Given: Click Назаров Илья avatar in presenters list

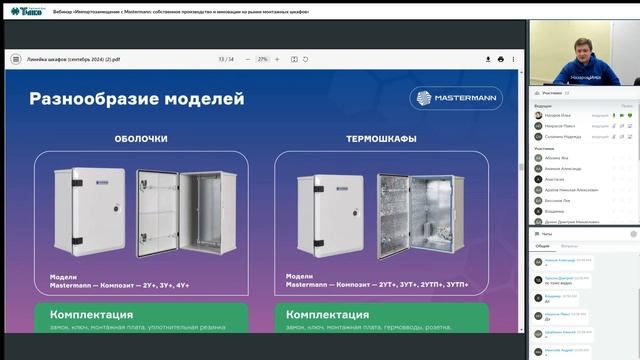Looking at the screenshot, I should pos(538,116).
